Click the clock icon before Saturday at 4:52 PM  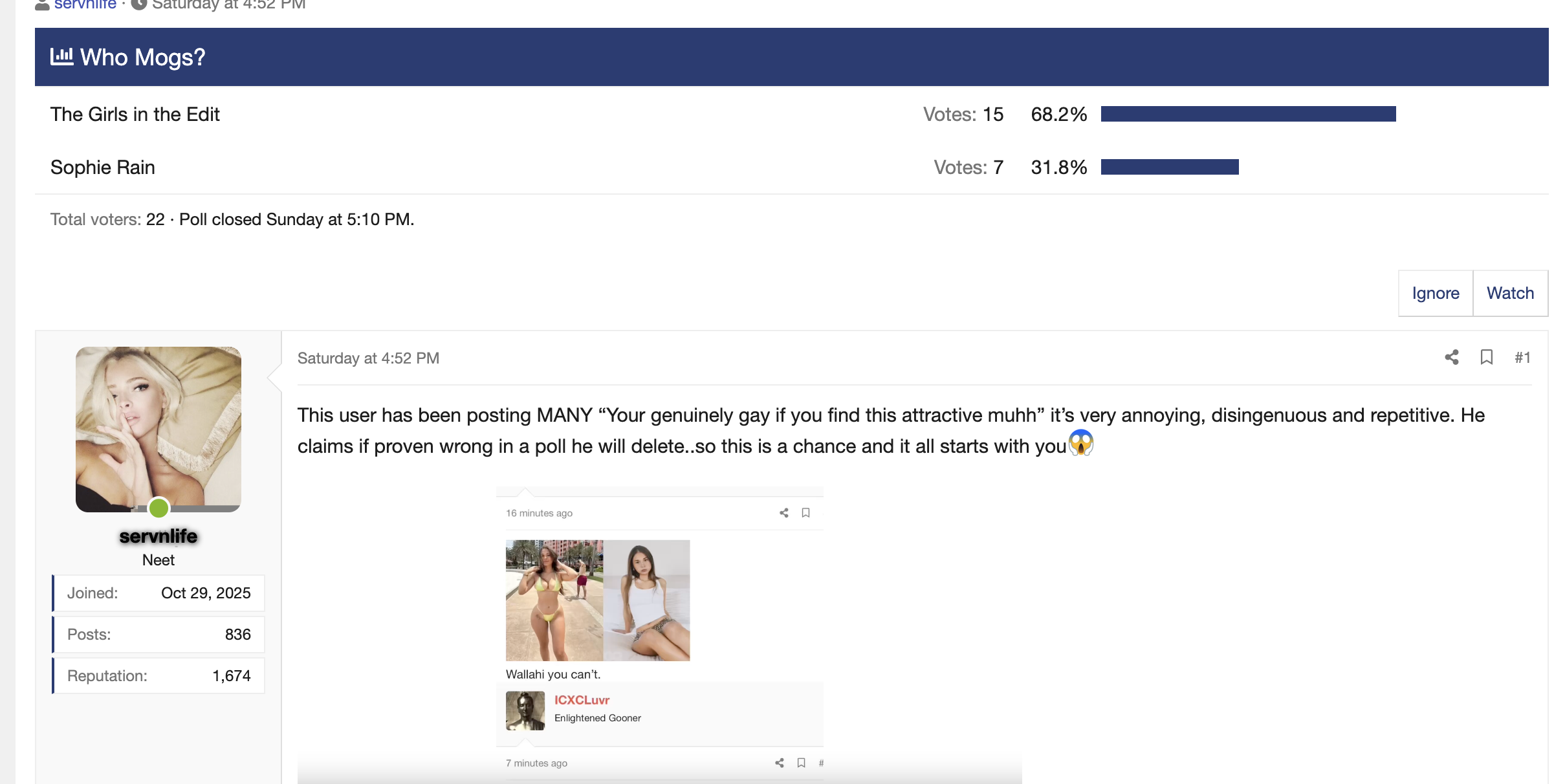tap(138, 4)
